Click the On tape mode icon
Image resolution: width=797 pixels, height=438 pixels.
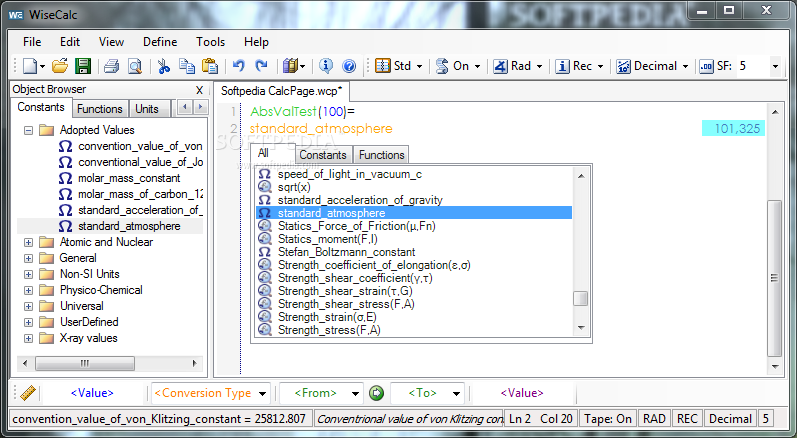point(442,66)
